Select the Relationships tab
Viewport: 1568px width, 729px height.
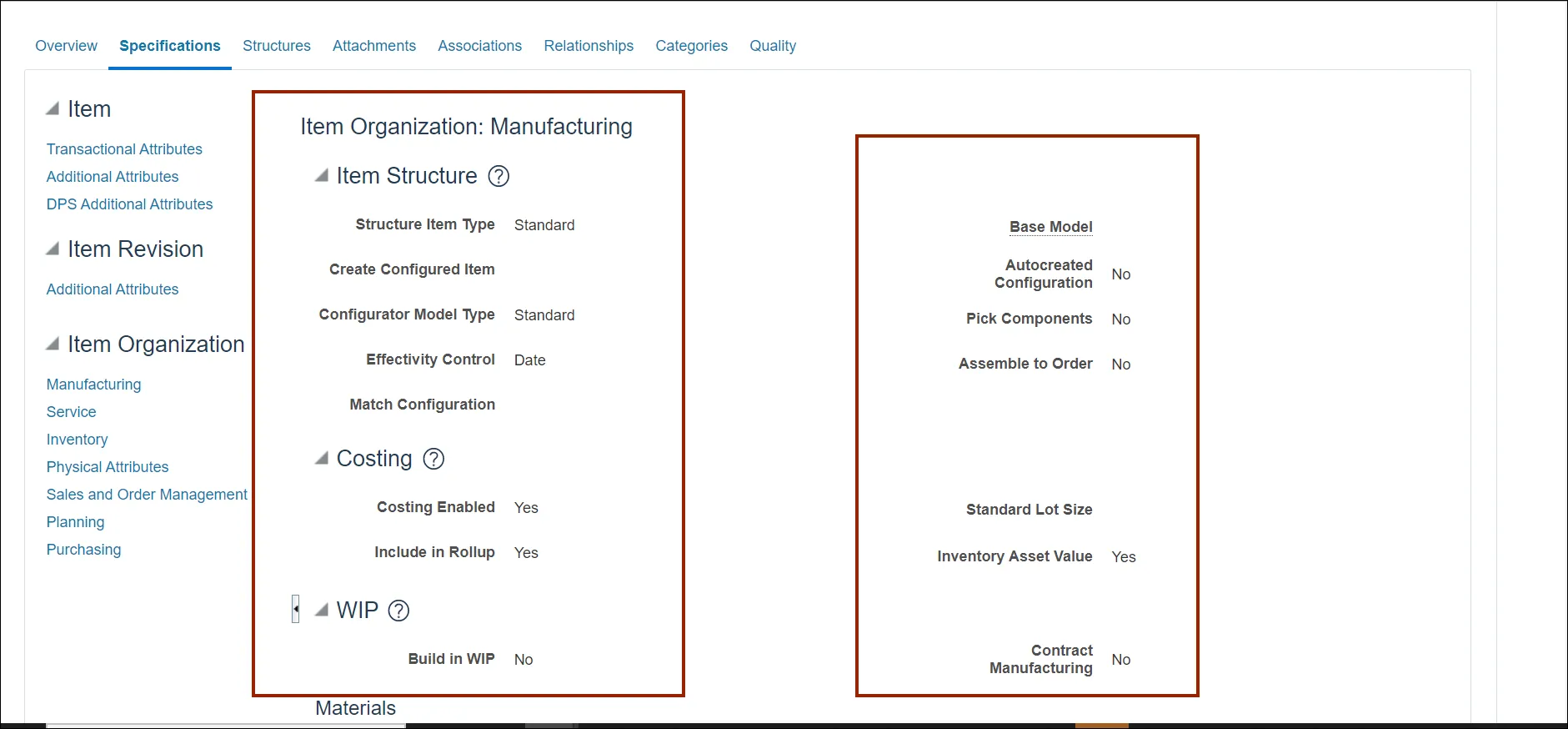588,46
